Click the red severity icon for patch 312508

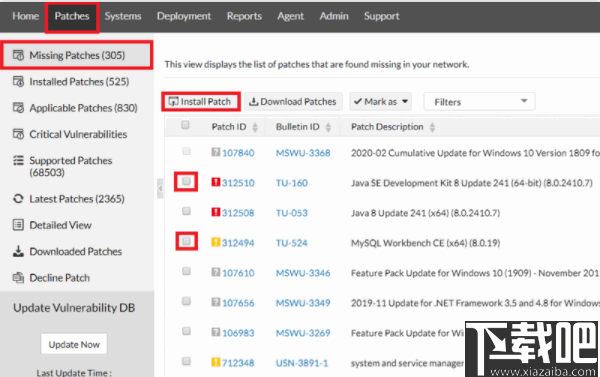[216, 212]
